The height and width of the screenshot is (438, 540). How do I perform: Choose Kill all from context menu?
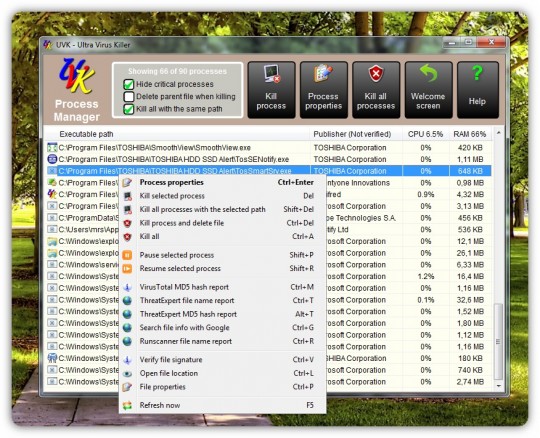[222, 237]
